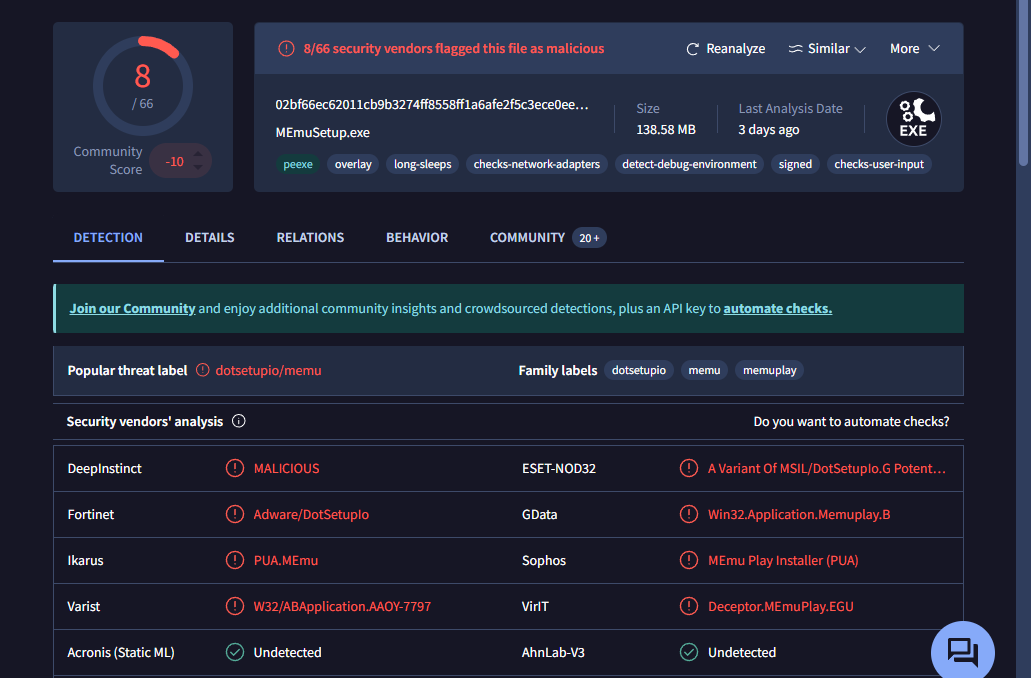Go to the Community tab

coord(527,238)
